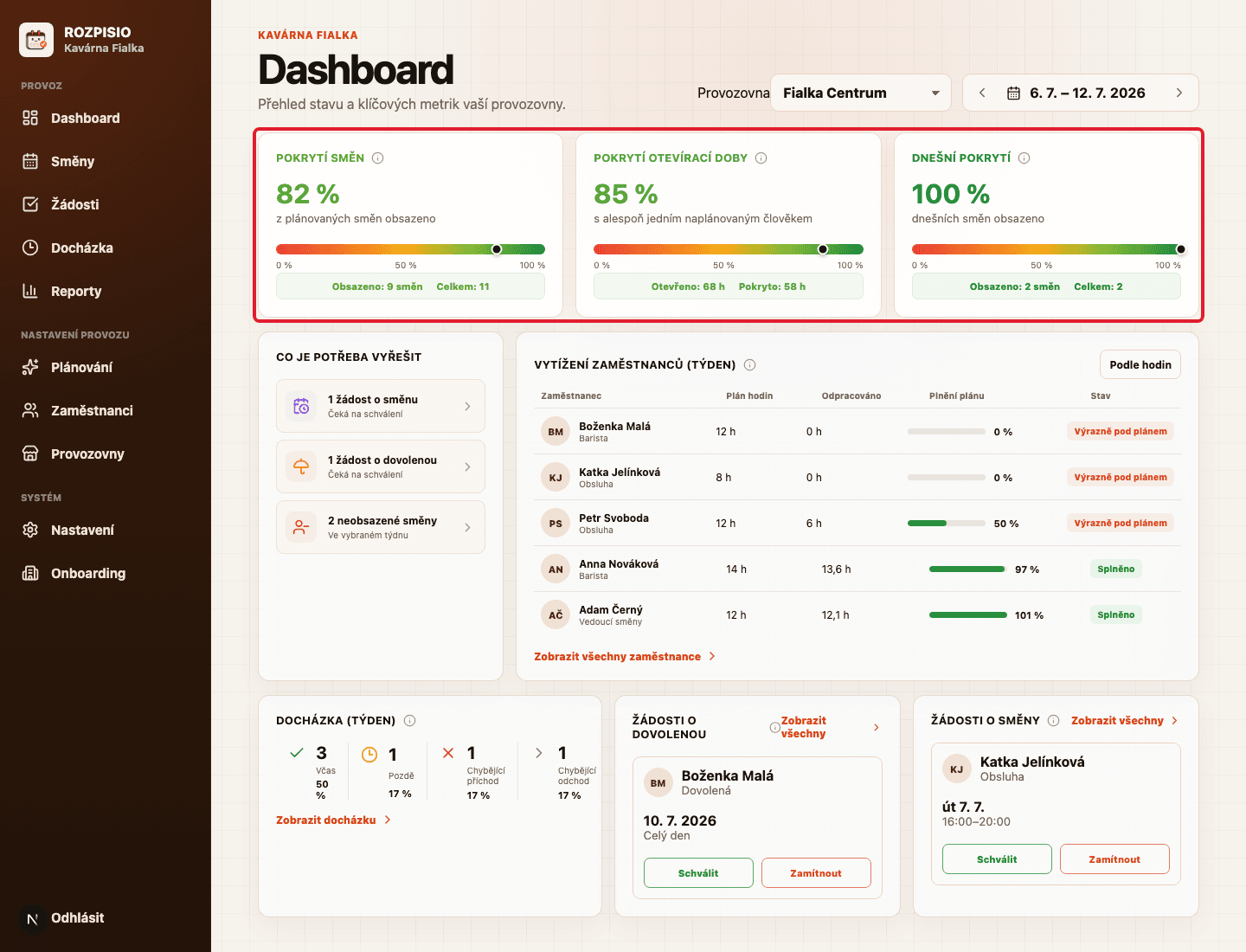Click the Dnešní pokrytí gauge marker
The height and width of the screenshot is (952, 1246).
1181,249
